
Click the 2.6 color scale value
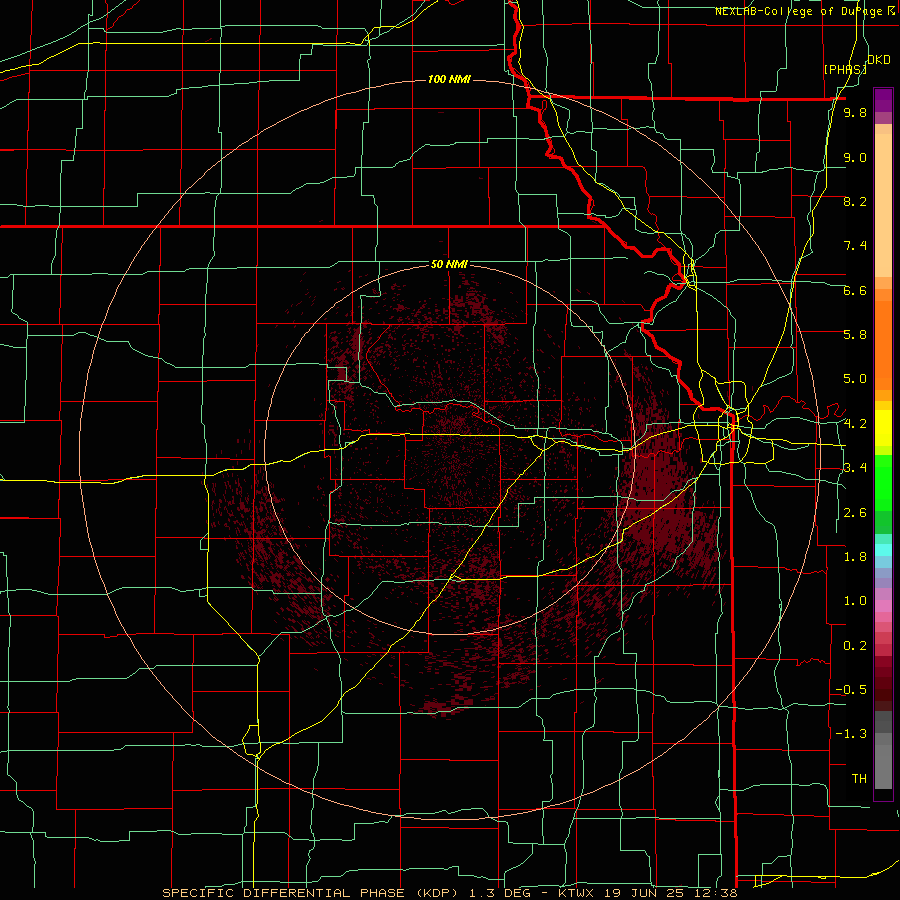[855, 513]
